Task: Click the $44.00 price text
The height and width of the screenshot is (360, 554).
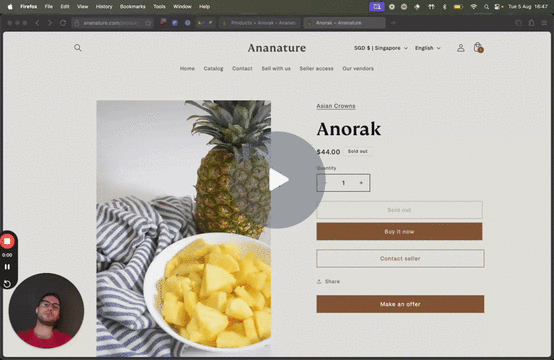Action: click(328, 152)
